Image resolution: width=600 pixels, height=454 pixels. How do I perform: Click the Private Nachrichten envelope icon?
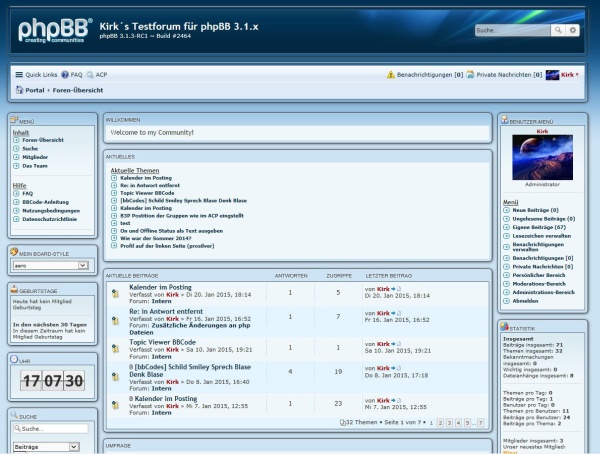[x=470, y=75]
